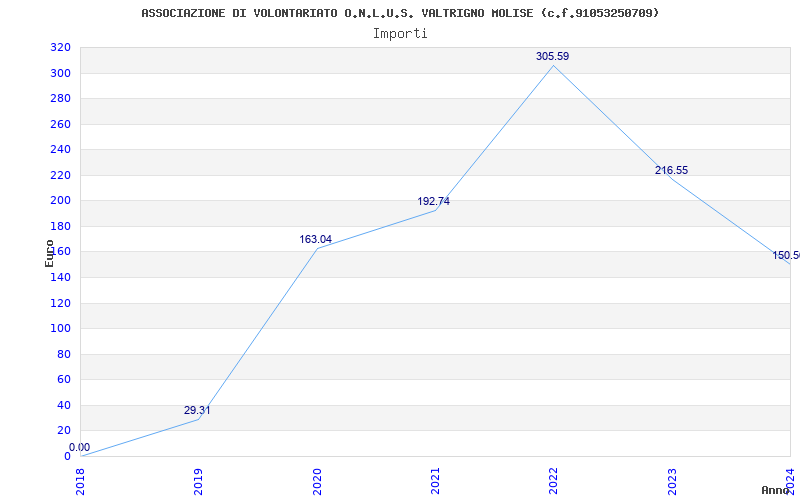Click the 2024 x-axis year label
This screenshot has height=500, width=800.
pos(790,480)
